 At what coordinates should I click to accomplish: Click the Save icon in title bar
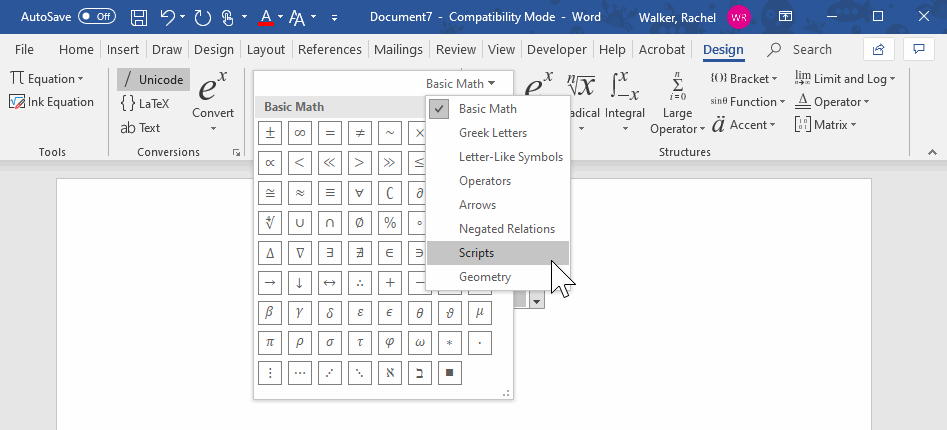pyautogui.click(x=140, y=17)
